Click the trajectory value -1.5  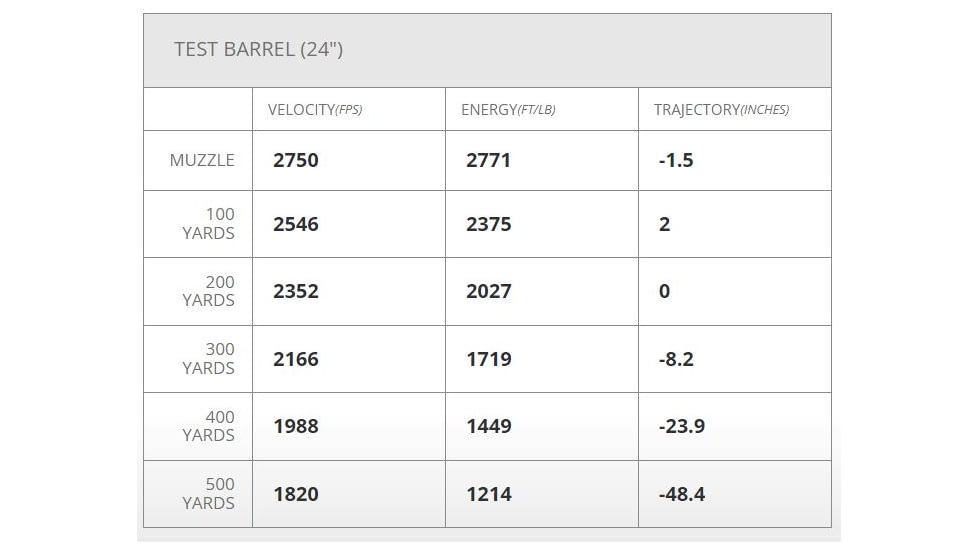676,160
